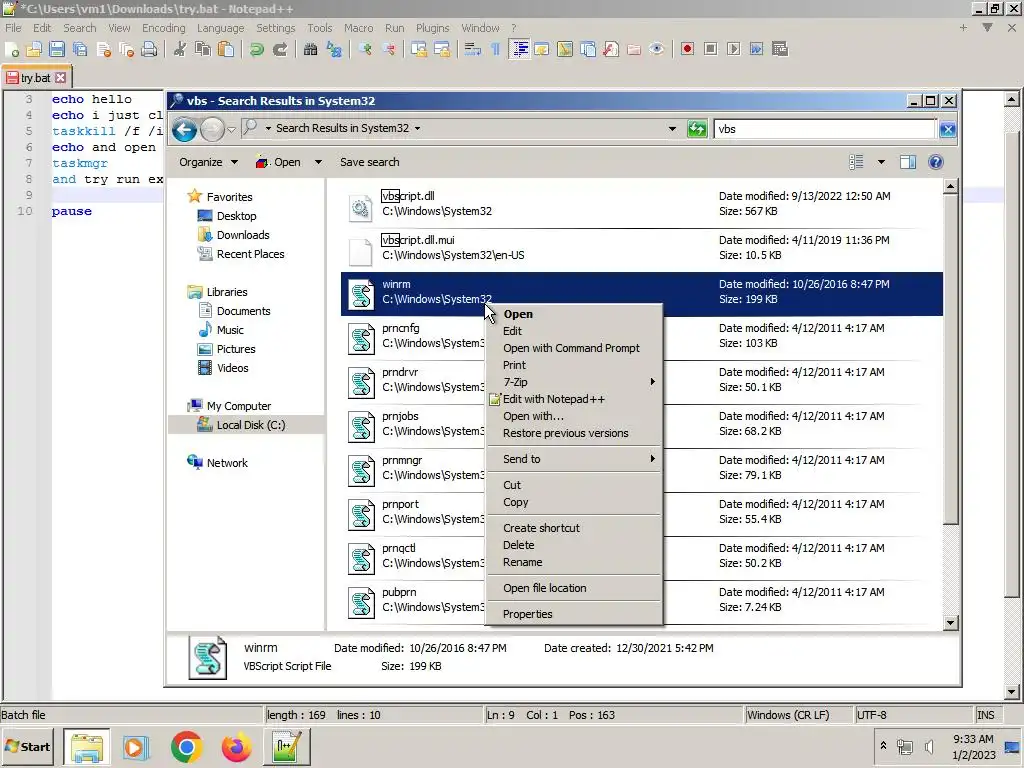Click Zoom In icon in Notepad++
This screenshot has height=768, width=1024.
[x=365, y=50]
